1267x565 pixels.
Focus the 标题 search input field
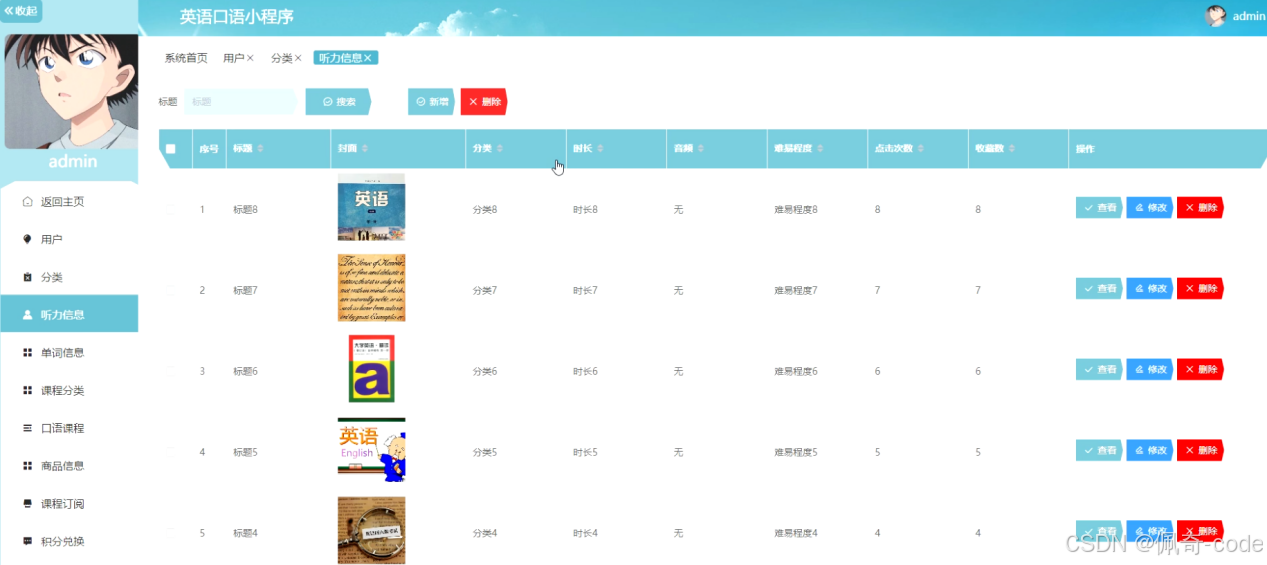tap(239, 102)
